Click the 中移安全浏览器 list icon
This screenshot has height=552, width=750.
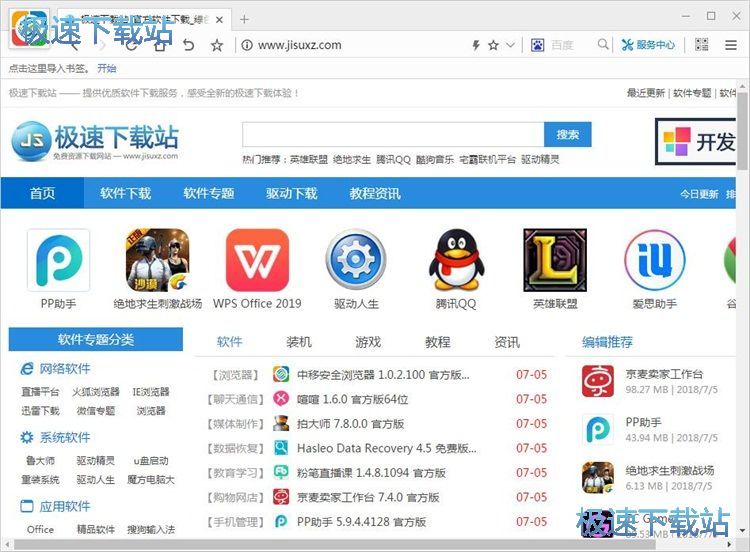281,374
